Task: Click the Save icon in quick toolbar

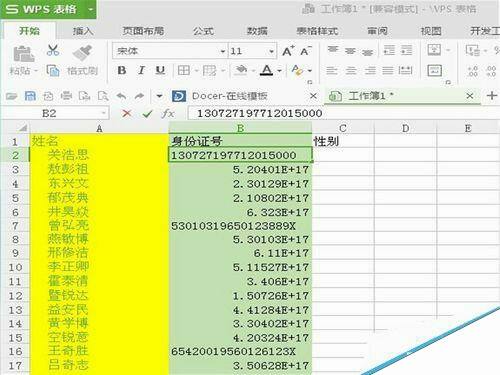Action: 30,96
